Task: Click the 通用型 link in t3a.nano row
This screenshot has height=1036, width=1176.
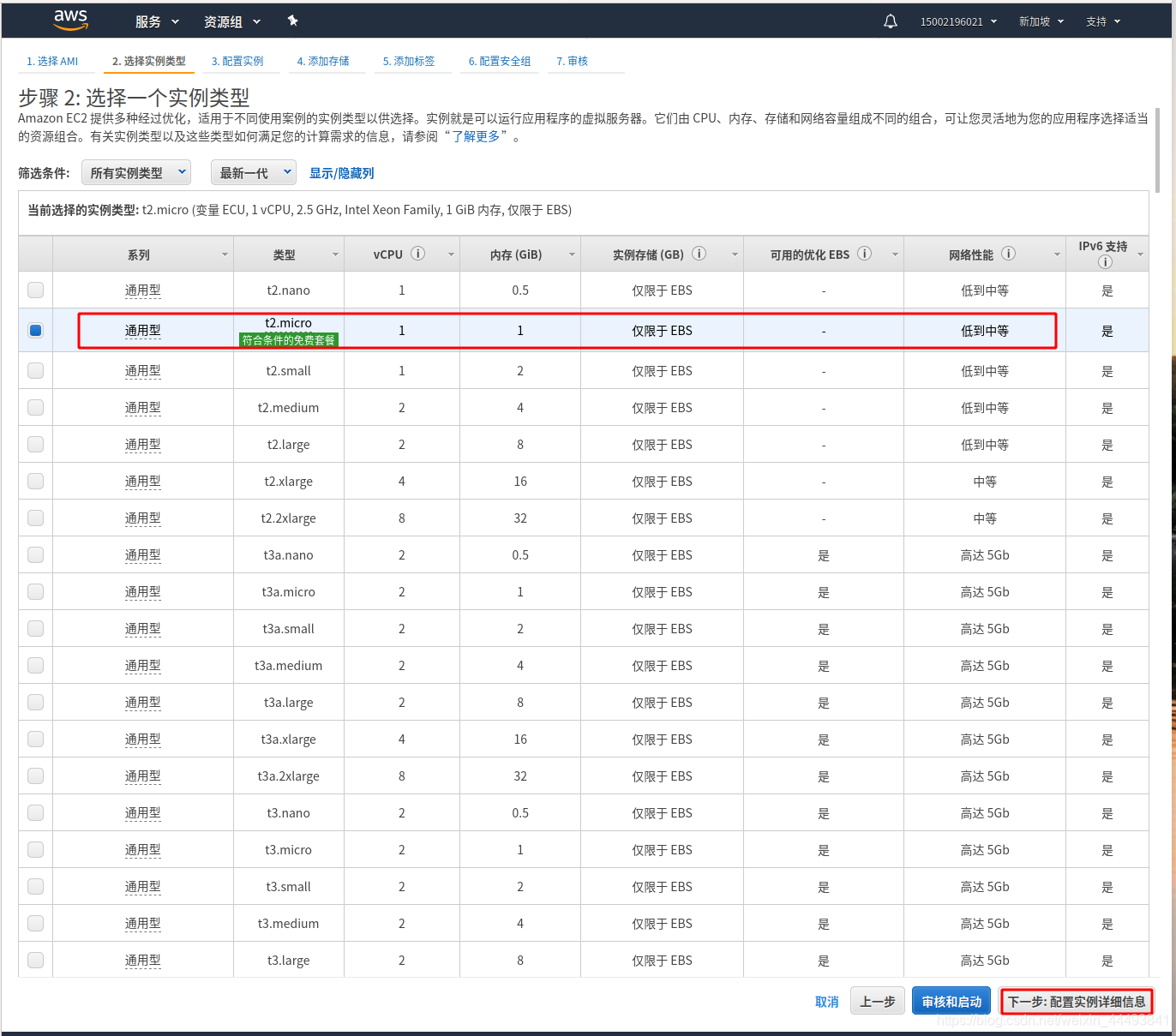Action: [142, 555]
